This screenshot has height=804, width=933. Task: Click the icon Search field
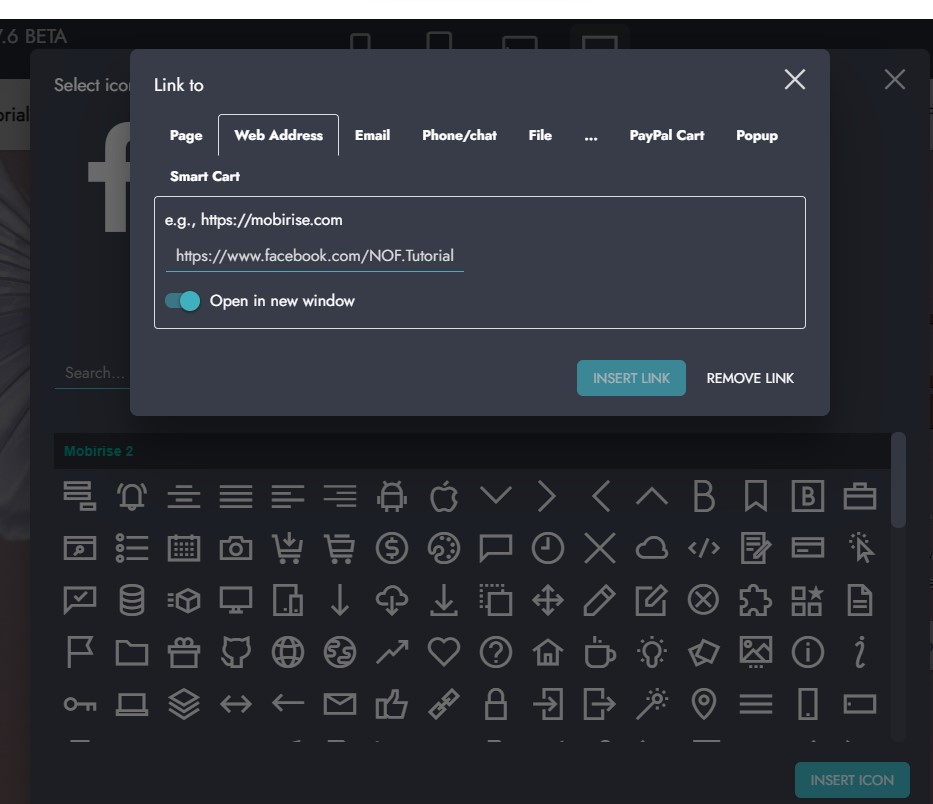pyautogui.click(x=93, y=373)
